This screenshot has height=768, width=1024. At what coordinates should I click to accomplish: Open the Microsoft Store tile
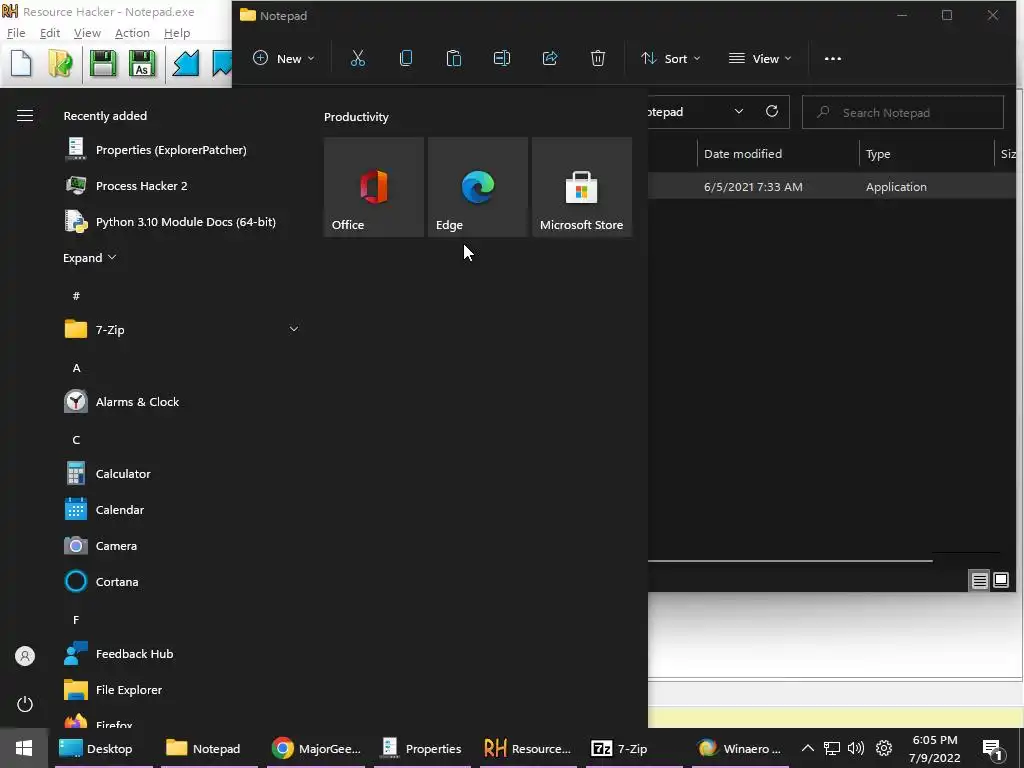click(582, 187)
